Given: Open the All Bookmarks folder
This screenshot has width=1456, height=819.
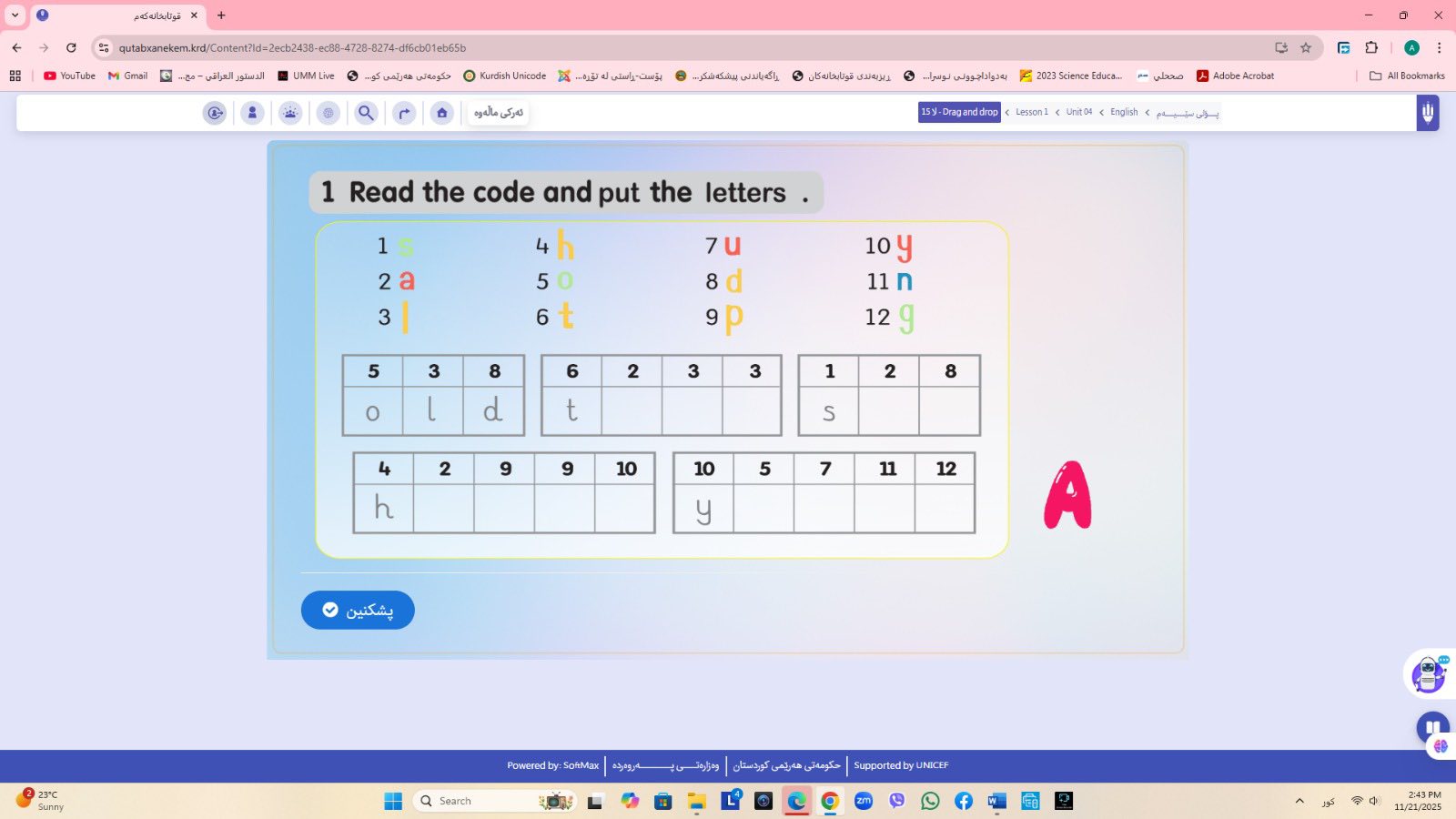Looking at the screenshot, I should click(1407, 76).
